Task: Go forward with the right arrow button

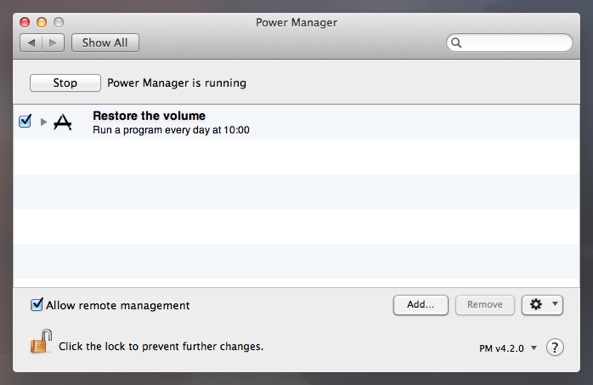Action: point(53,43)
